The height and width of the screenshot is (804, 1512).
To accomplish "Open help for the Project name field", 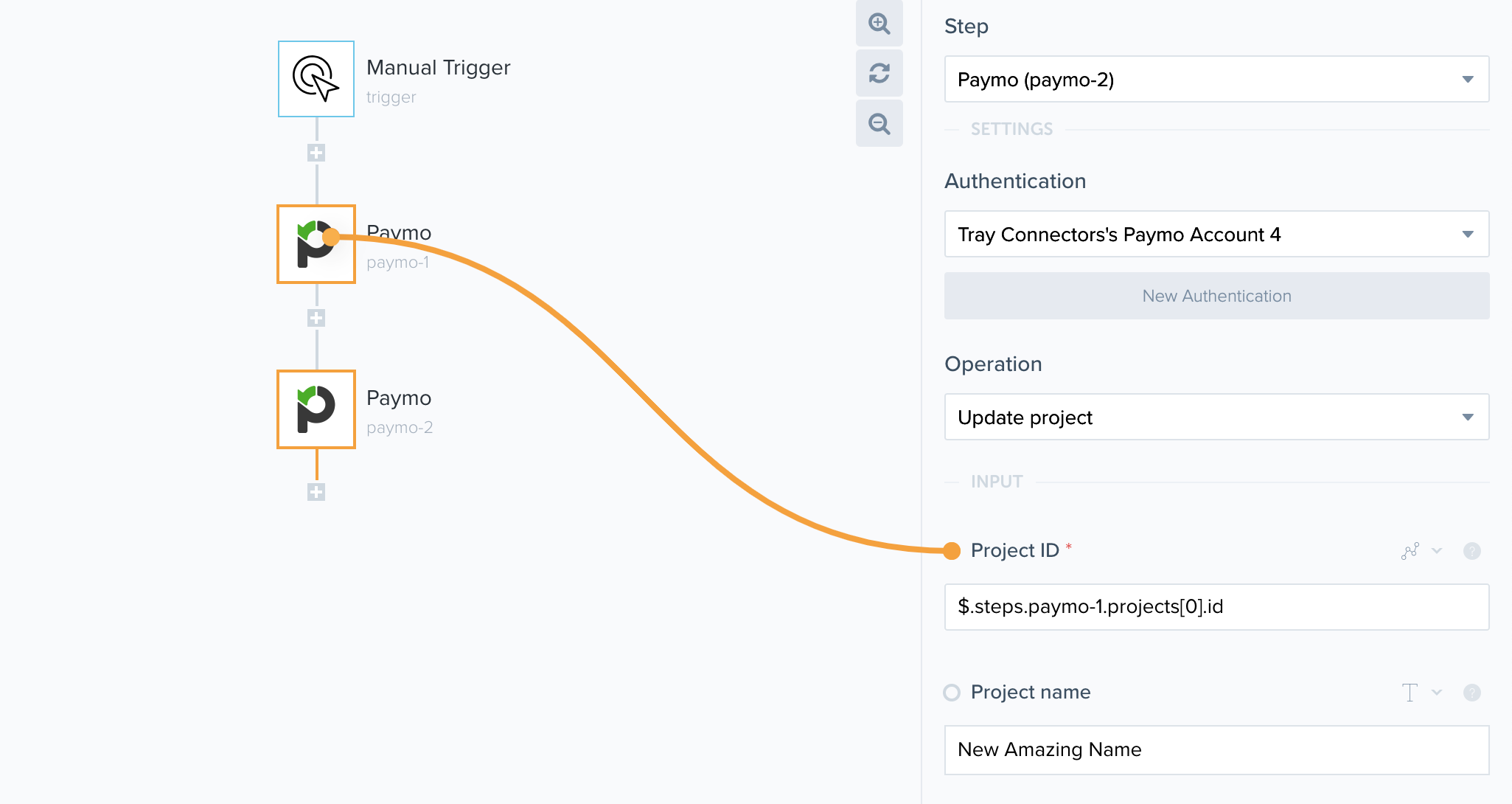I will pyautogui.click(x=1472, y=693).
